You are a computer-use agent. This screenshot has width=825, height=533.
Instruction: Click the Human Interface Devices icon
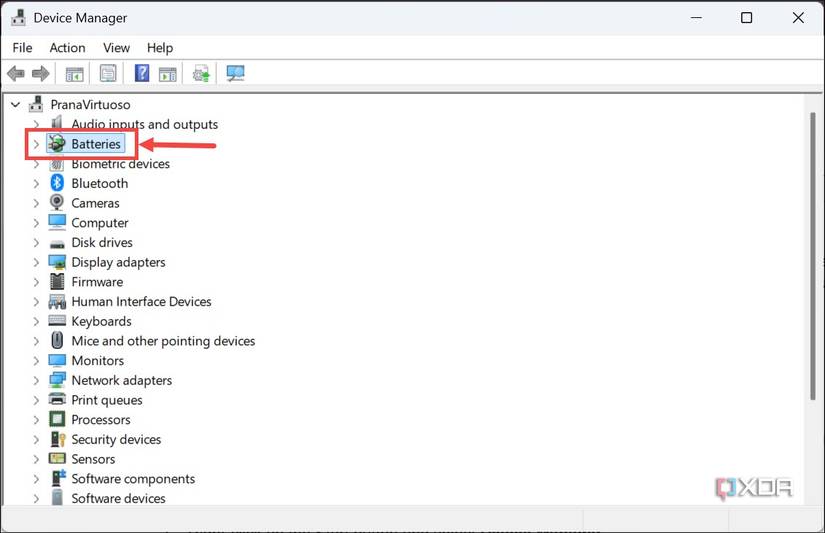(x=57, y=301)
